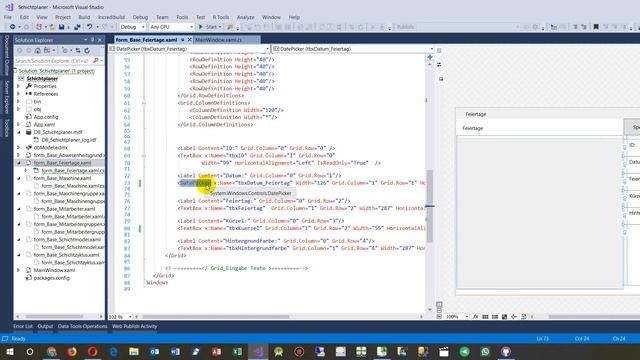Select packages.config in Solution Explorer
This screenshot has width=640, height=360.
pos(51,278)
